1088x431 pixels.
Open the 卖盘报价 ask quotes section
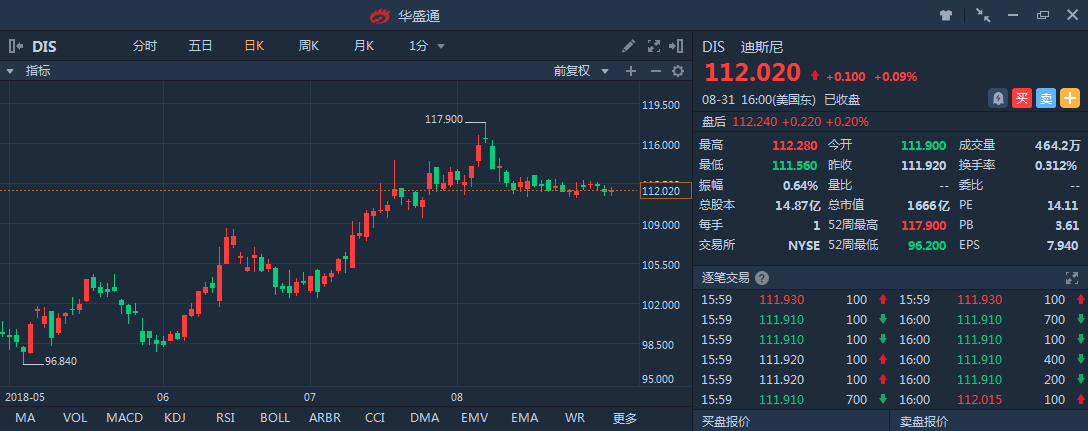click(924, 421)
